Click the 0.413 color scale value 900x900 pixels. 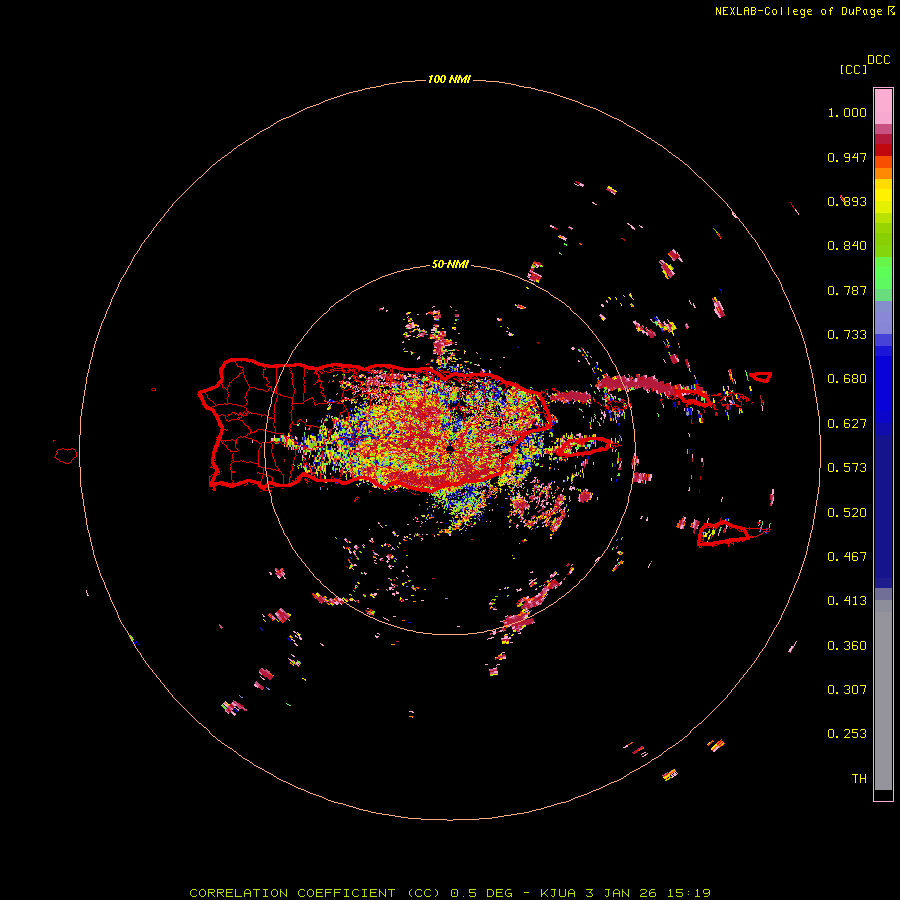[847, 601]
